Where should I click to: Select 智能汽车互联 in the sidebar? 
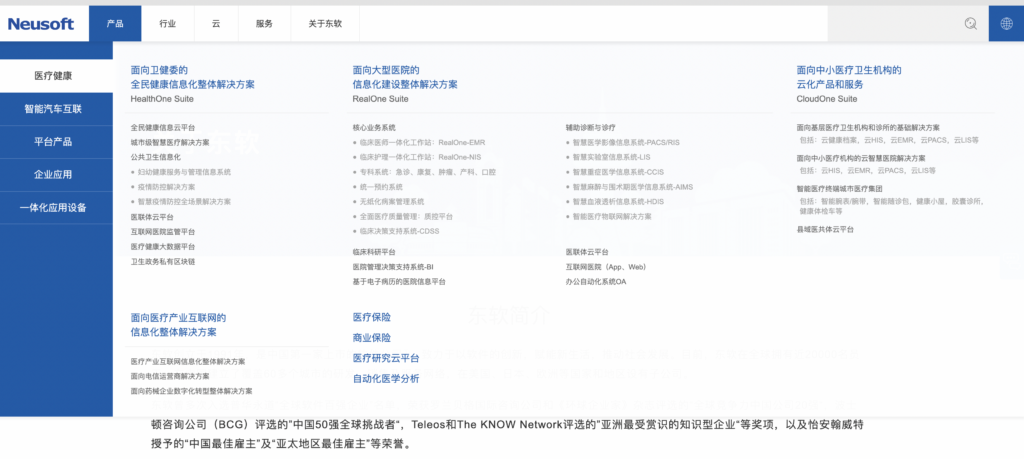(54, 109)
